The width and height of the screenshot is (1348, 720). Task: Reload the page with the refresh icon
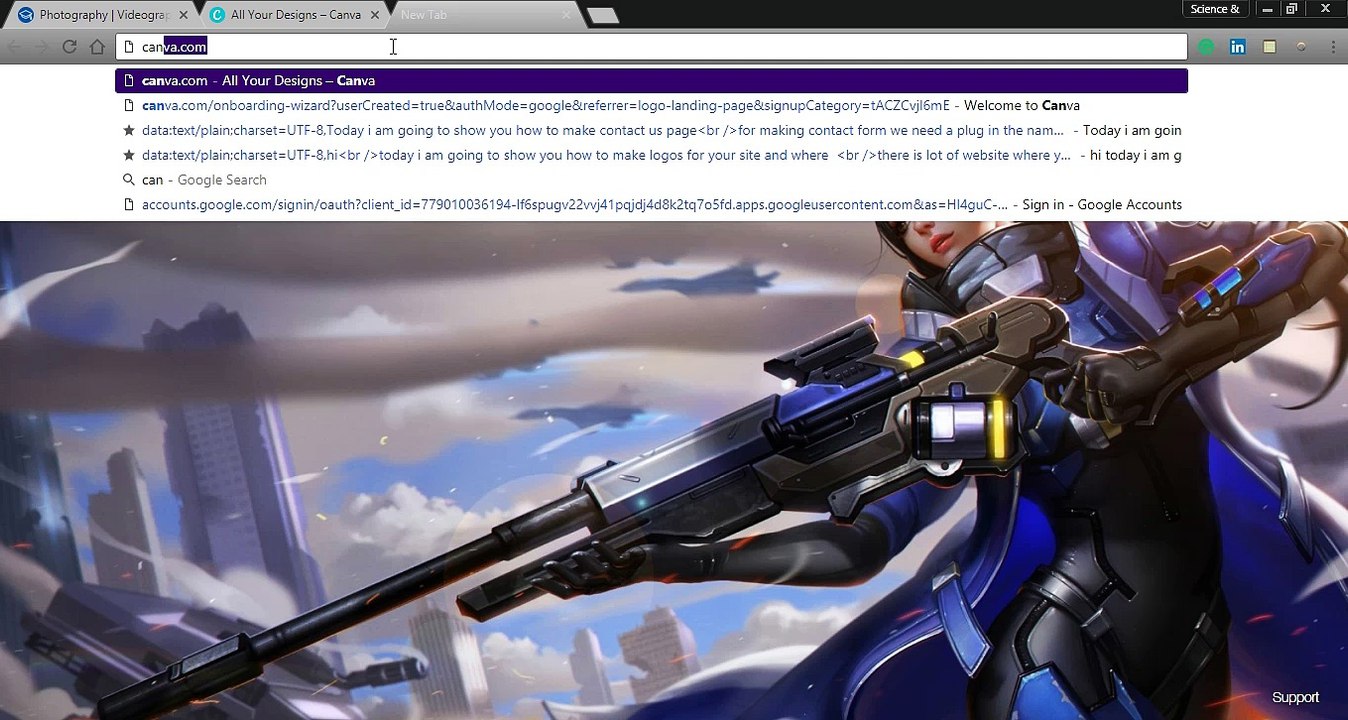69,47
